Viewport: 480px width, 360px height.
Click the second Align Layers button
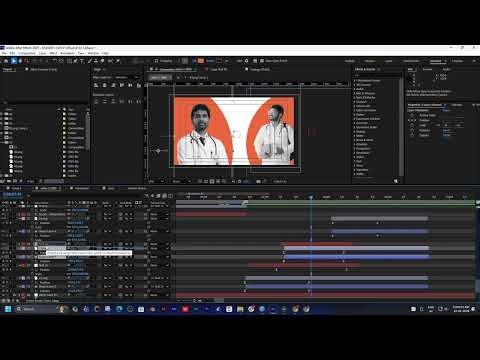105,85
